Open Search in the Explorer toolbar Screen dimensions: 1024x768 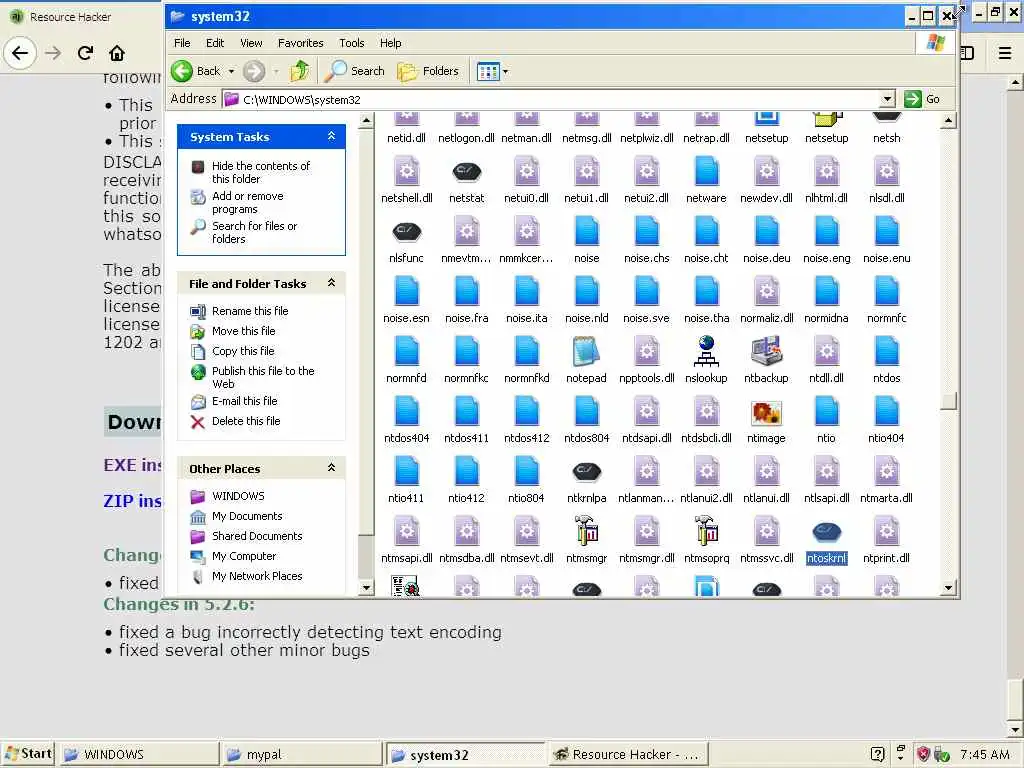point(355,71)
